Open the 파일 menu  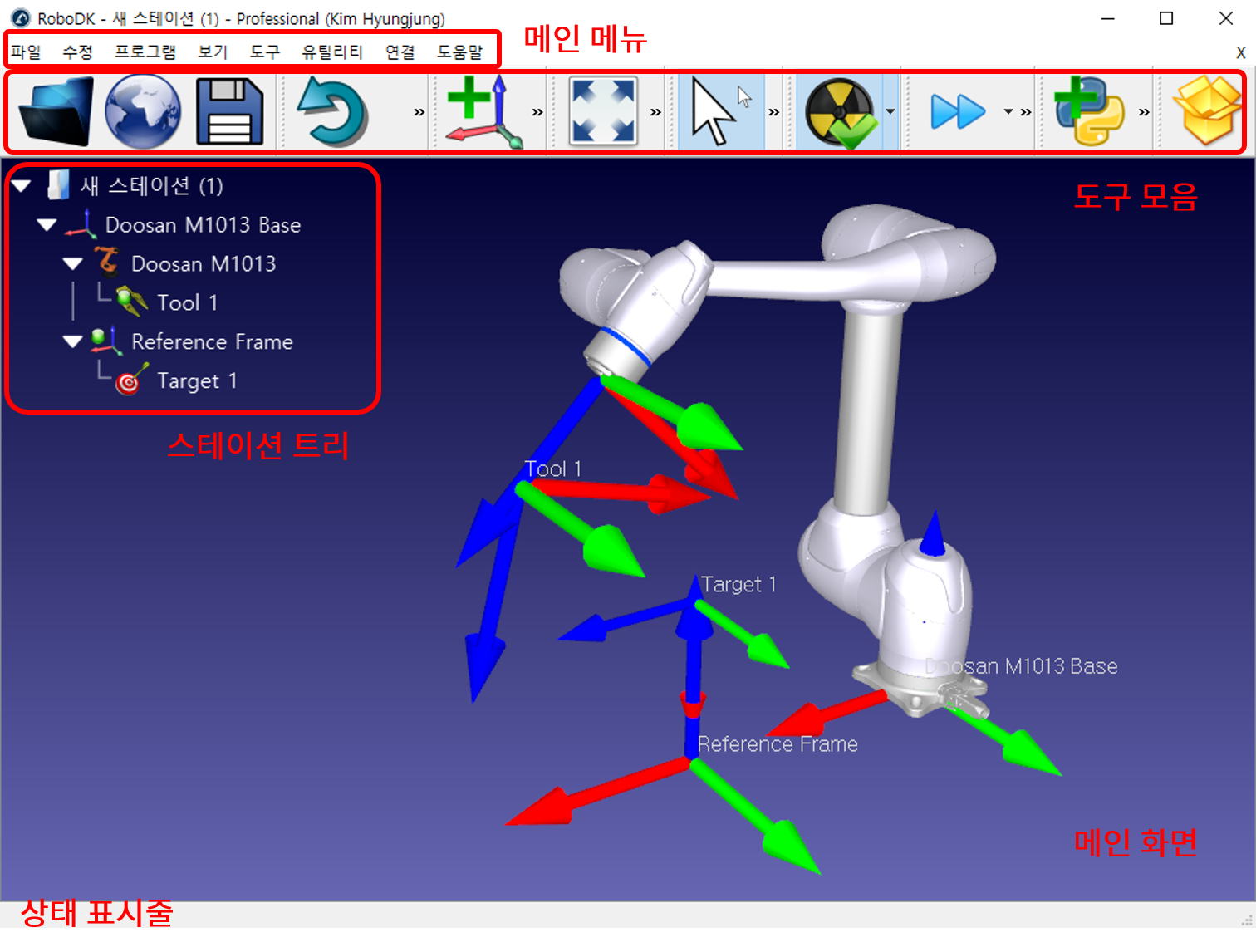(26, 52)
